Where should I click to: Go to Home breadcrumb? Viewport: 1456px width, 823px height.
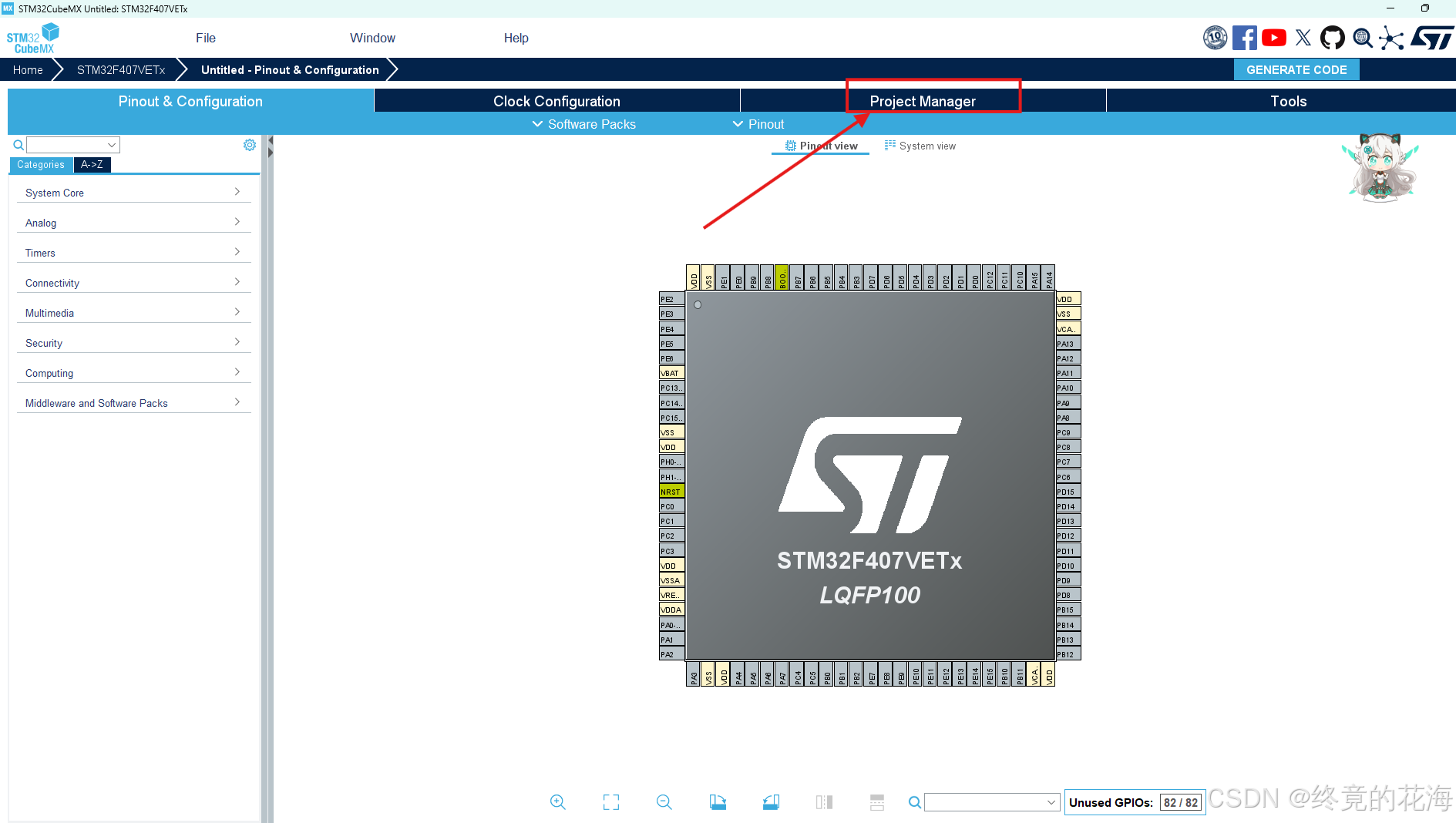(28, 69)
